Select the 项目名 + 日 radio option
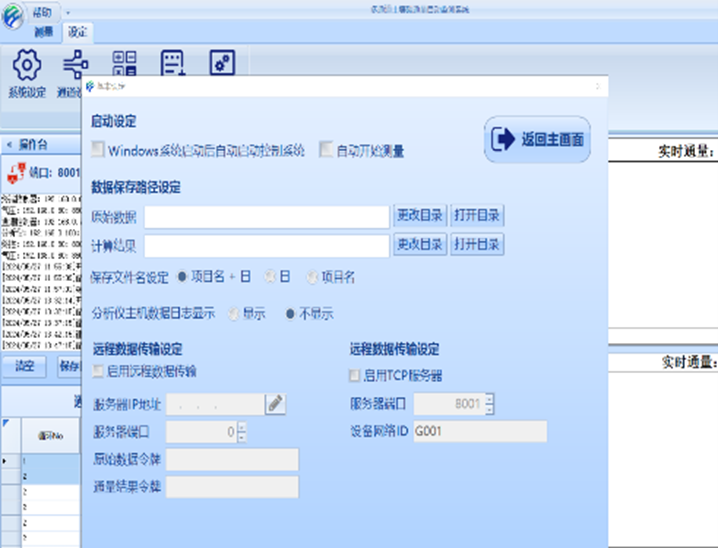718x548 pixels. point(182,277)
